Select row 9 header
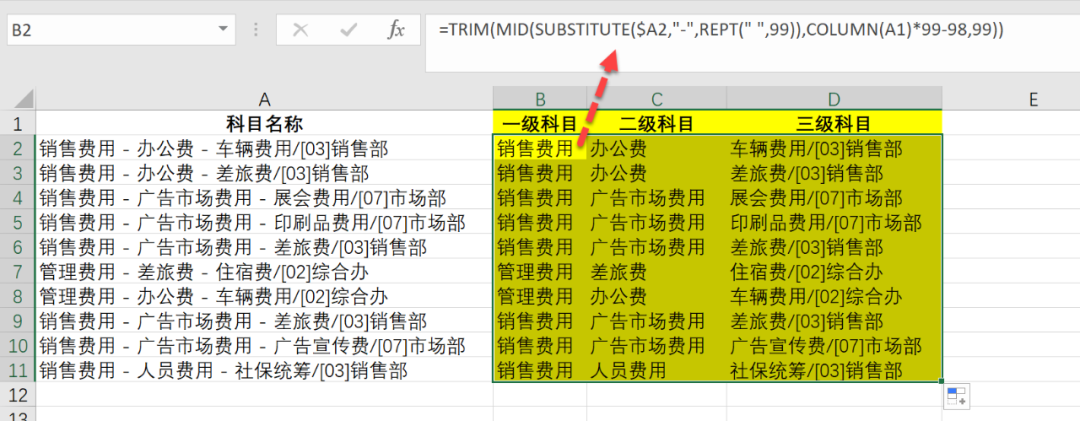1080x421 pixels. click(x=18, y=322)
